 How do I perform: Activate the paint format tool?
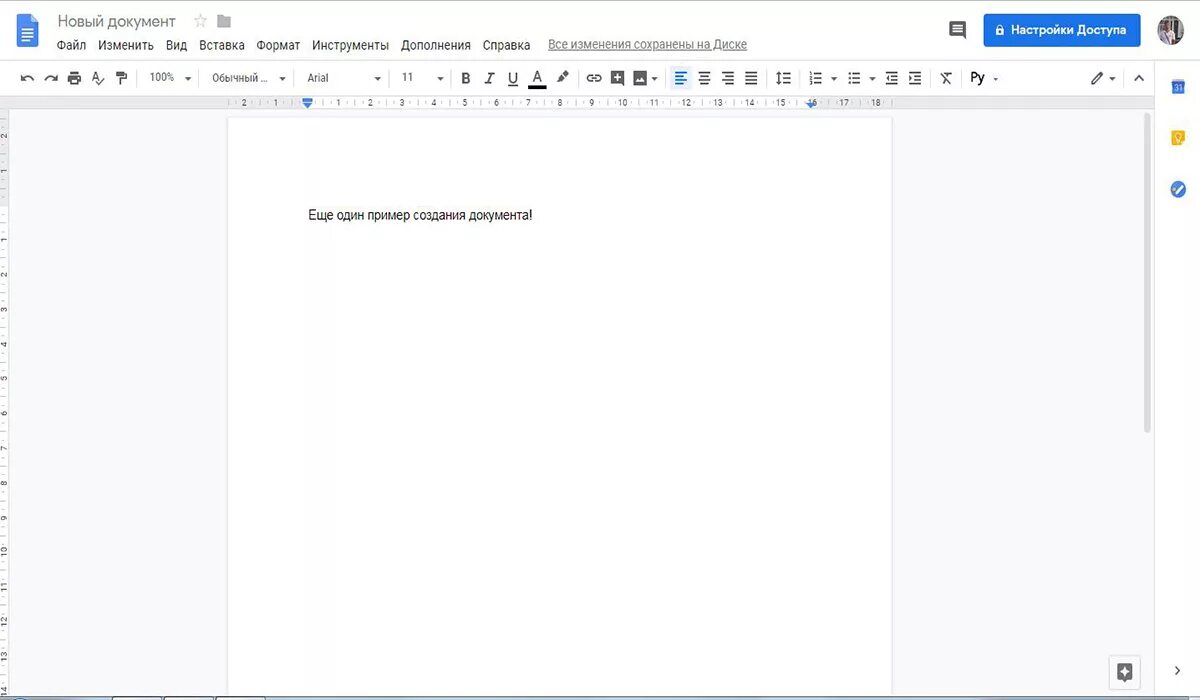[x=122, y=78]
